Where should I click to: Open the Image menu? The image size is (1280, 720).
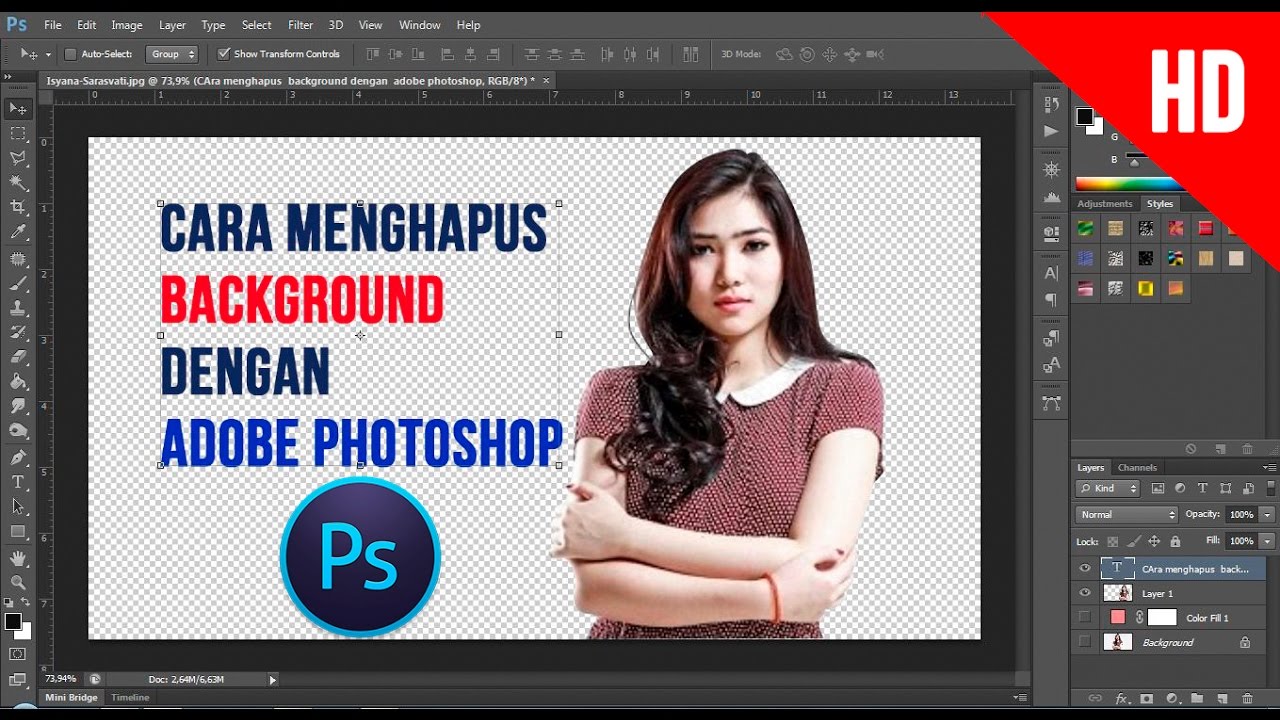127,25
